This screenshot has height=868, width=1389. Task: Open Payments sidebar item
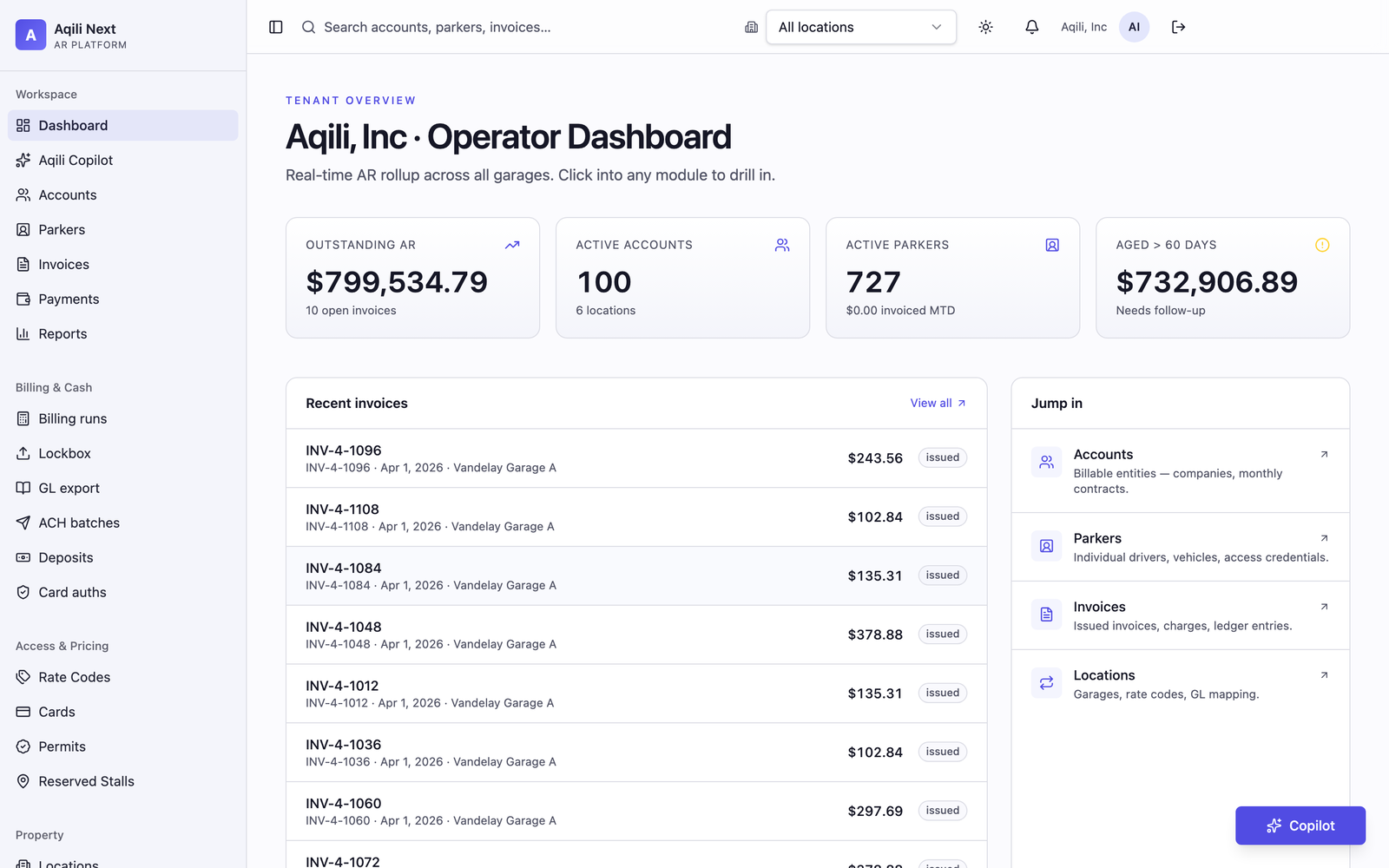coord(122,299)
